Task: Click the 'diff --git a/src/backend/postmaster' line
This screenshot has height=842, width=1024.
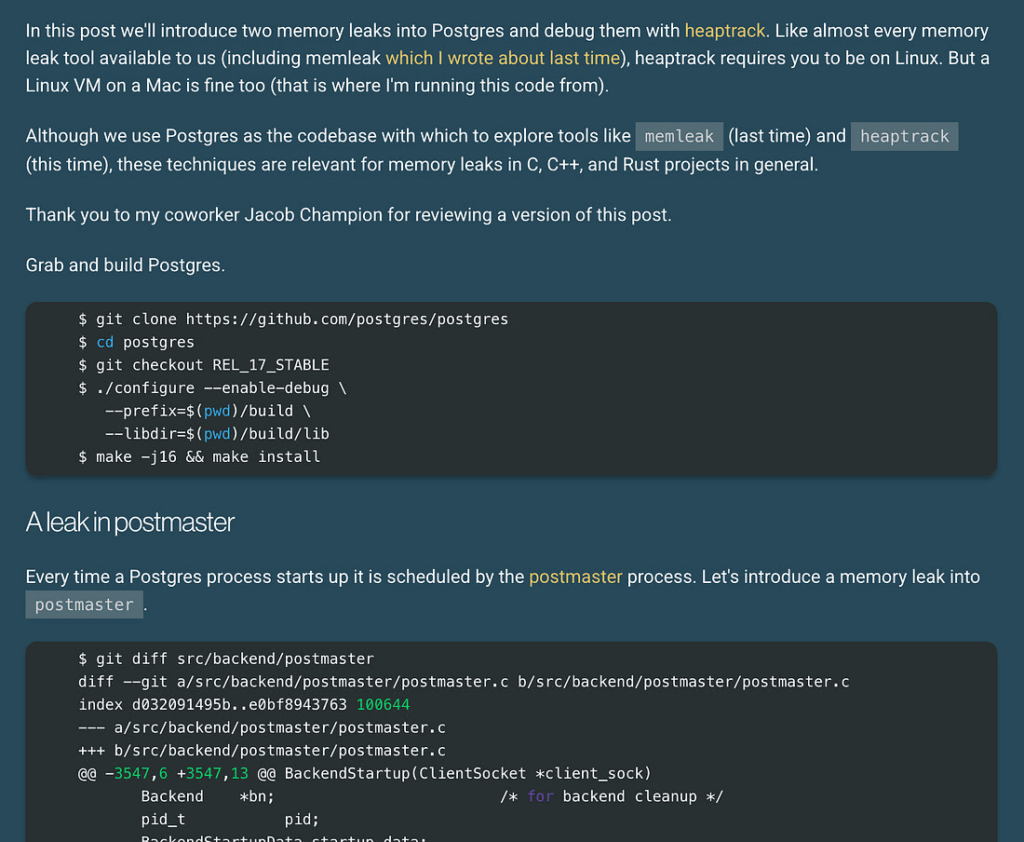Action: pos(464,681)
